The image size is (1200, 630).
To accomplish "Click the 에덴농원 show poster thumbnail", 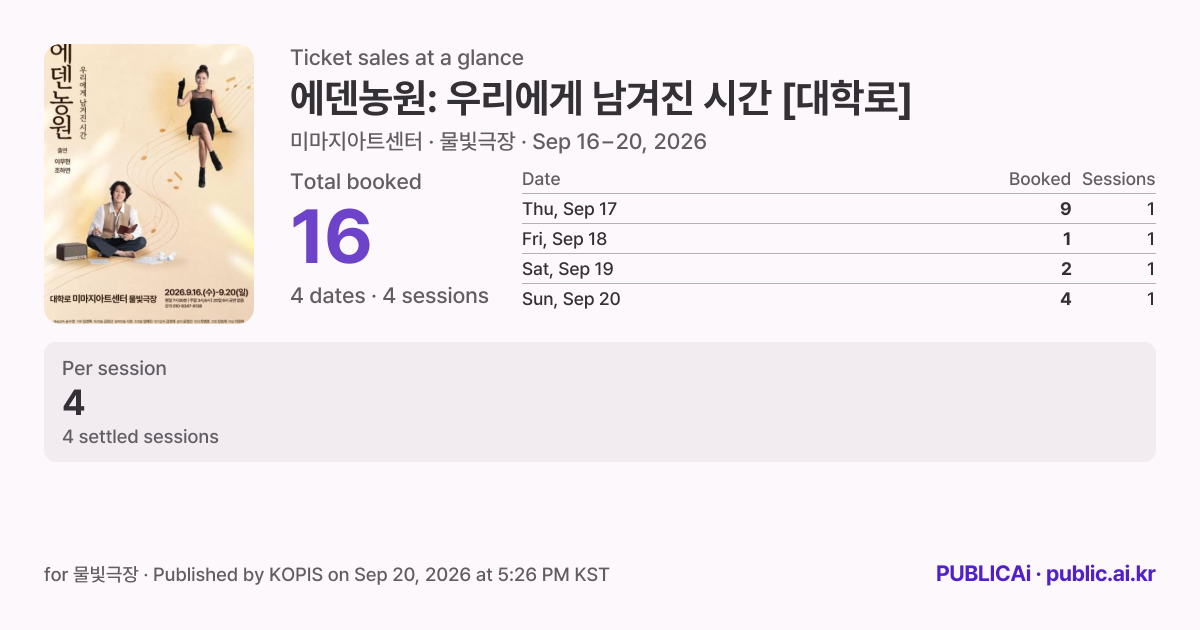I will (149, 184).
